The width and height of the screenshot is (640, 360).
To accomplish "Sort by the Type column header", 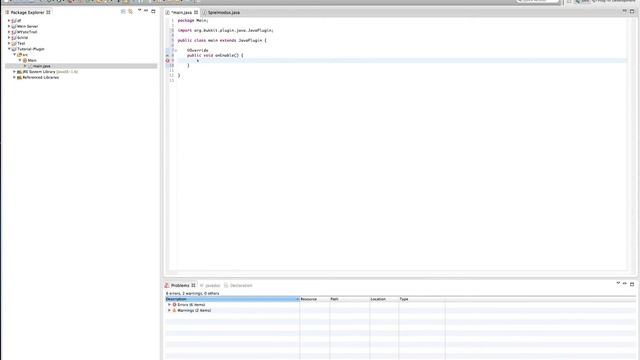I will tap(422, 299).
